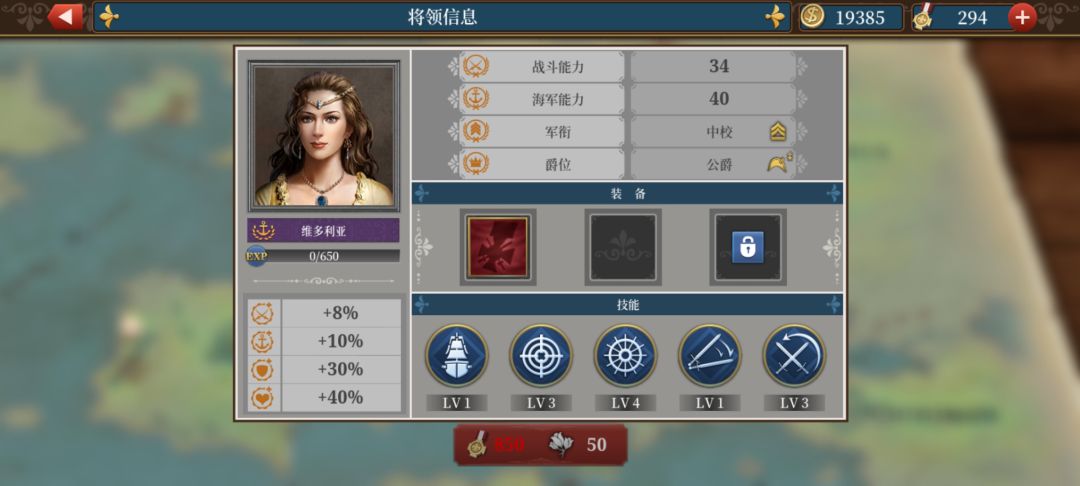
Task: Select the ship's wheel skill icon
Action: point(625,355)
